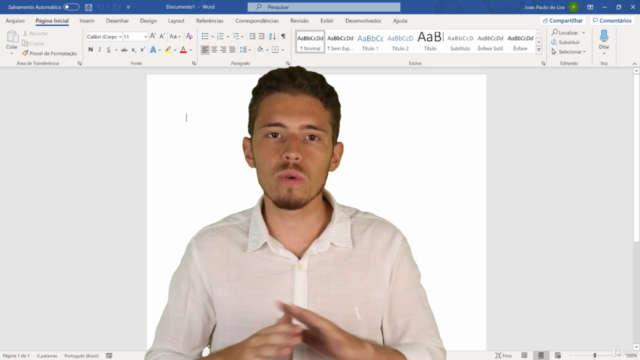
Task: Toggle Underline formatting
Action: [x=109, y=50]
